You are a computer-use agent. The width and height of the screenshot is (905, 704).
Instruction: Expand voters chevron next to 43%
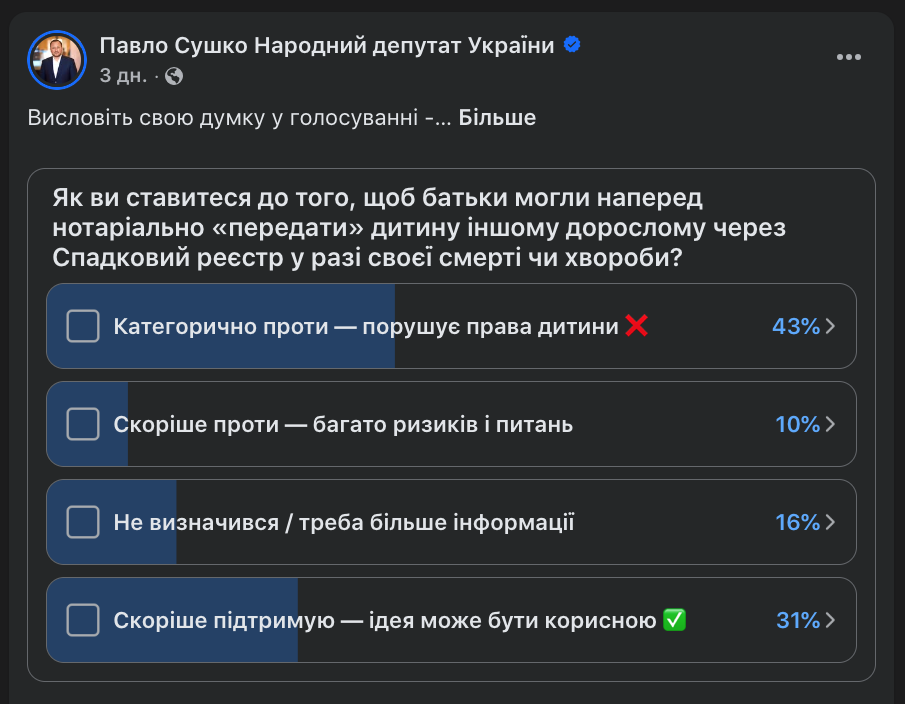click(x=830, y=326)
